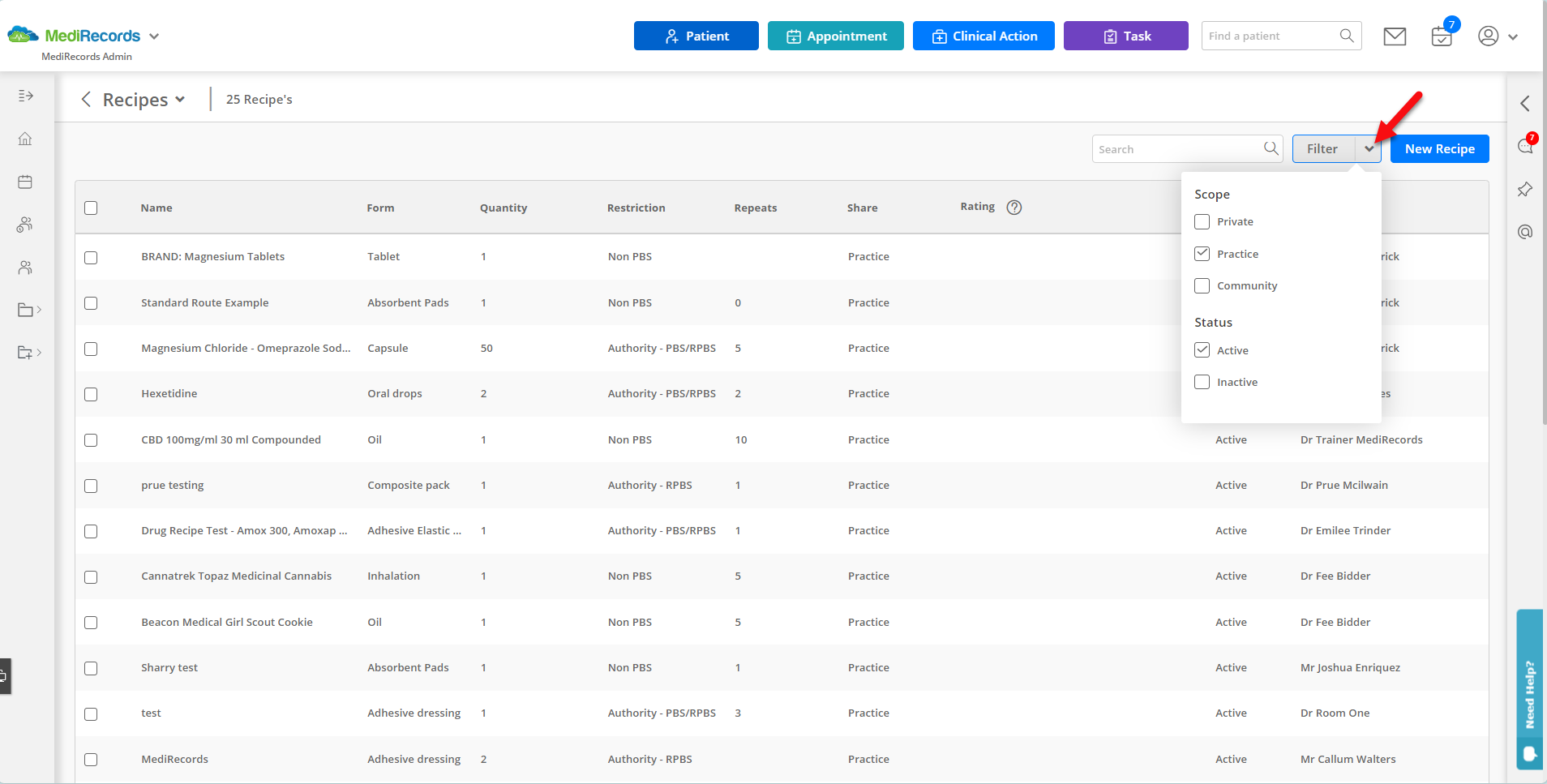Tick the Private scope checkbox
The height and width of the screenshot is (784, 1547).
(x=1202, y=221)
